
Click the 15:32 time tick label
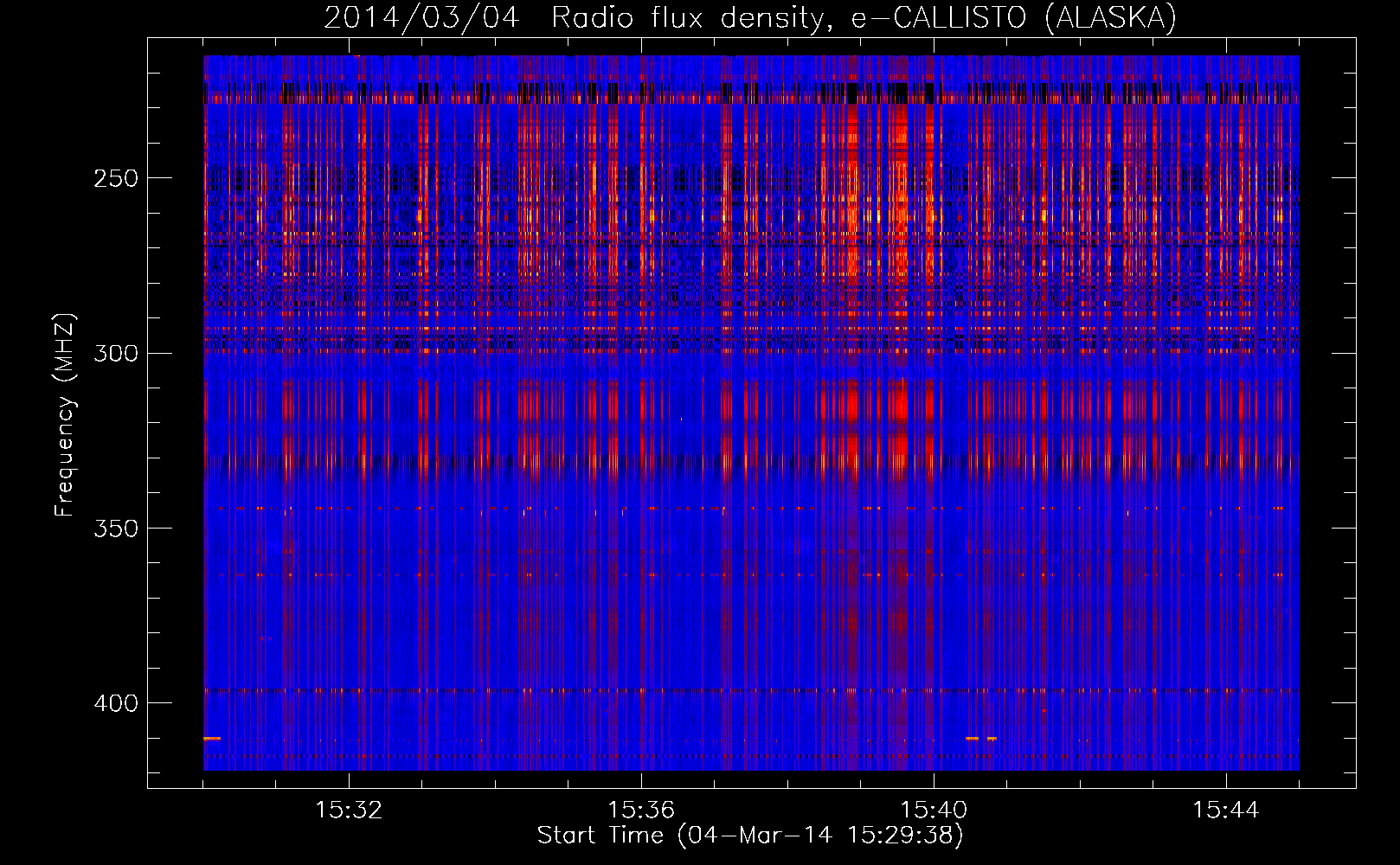[x=349, y=811]
